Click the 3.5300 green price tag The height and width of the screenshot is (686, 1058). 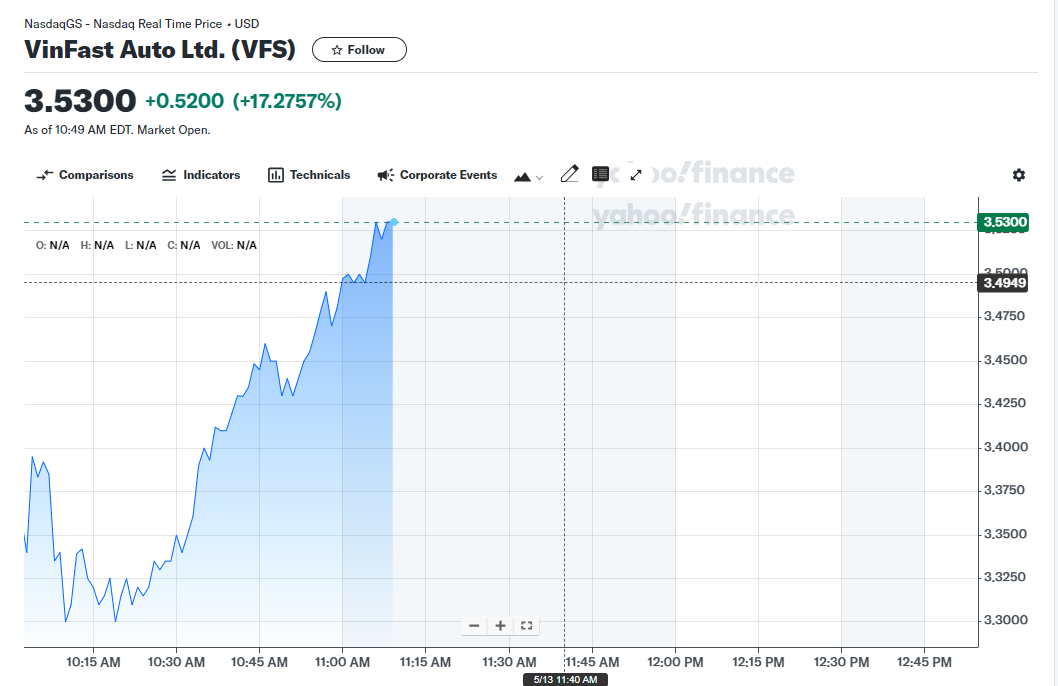[1003, 222]
